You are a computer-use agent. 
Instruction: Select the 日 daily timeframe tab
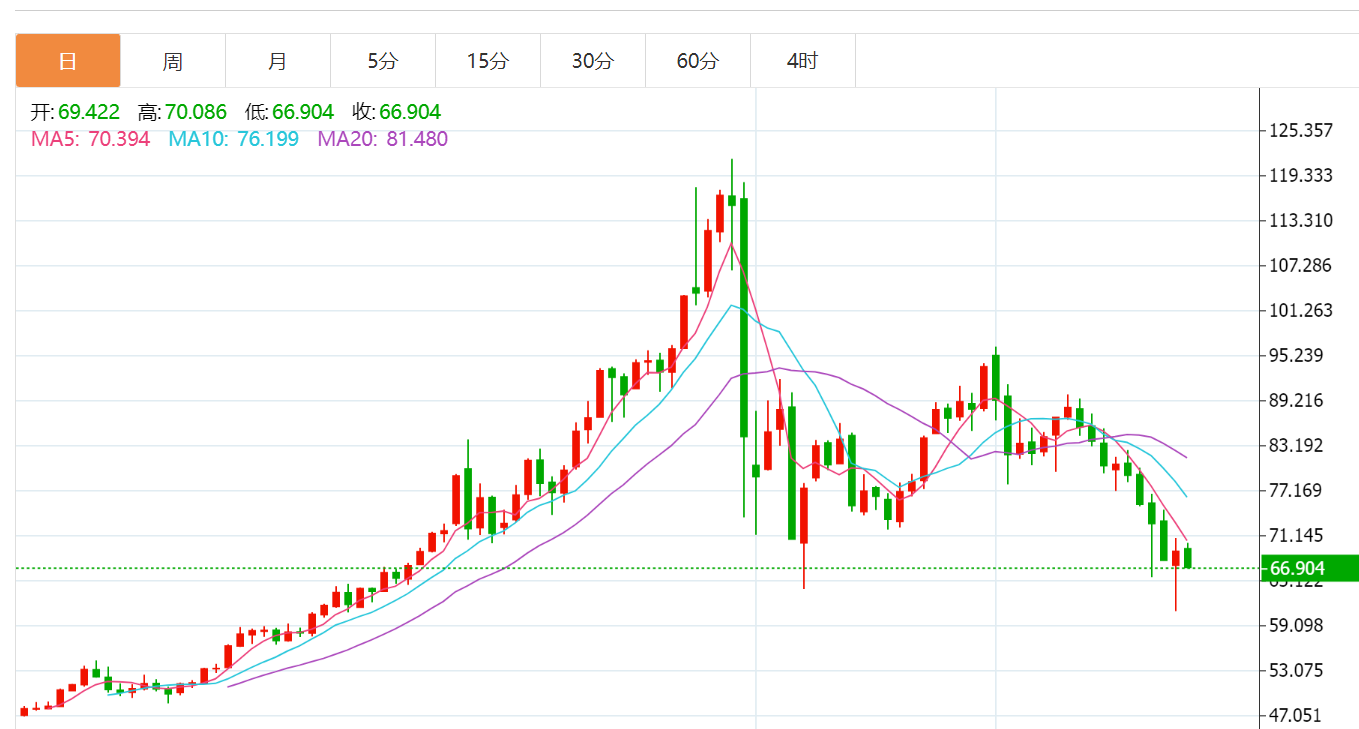(67, 61)
